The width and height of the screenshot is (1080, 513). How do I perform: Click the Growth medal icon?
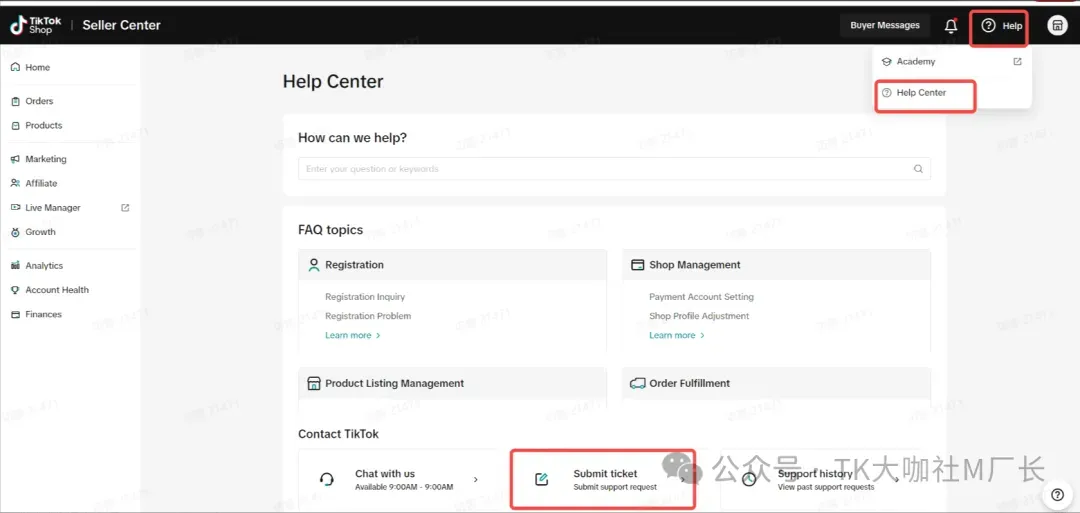point(15,232)
